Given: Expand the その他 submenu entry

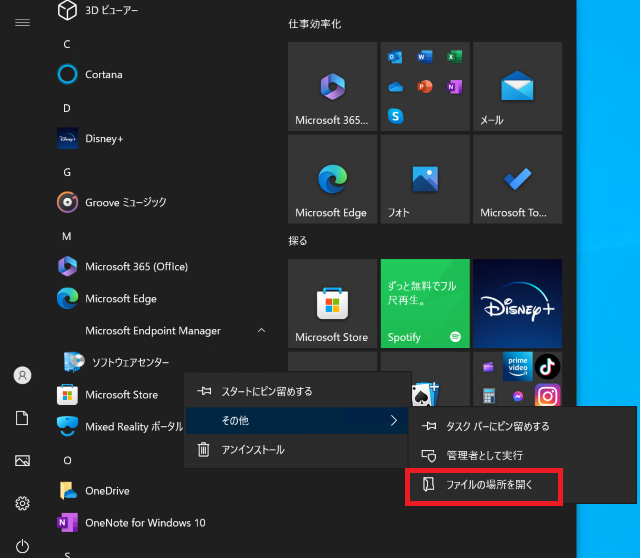Looking at the screenshot, I should click(297, 420).
